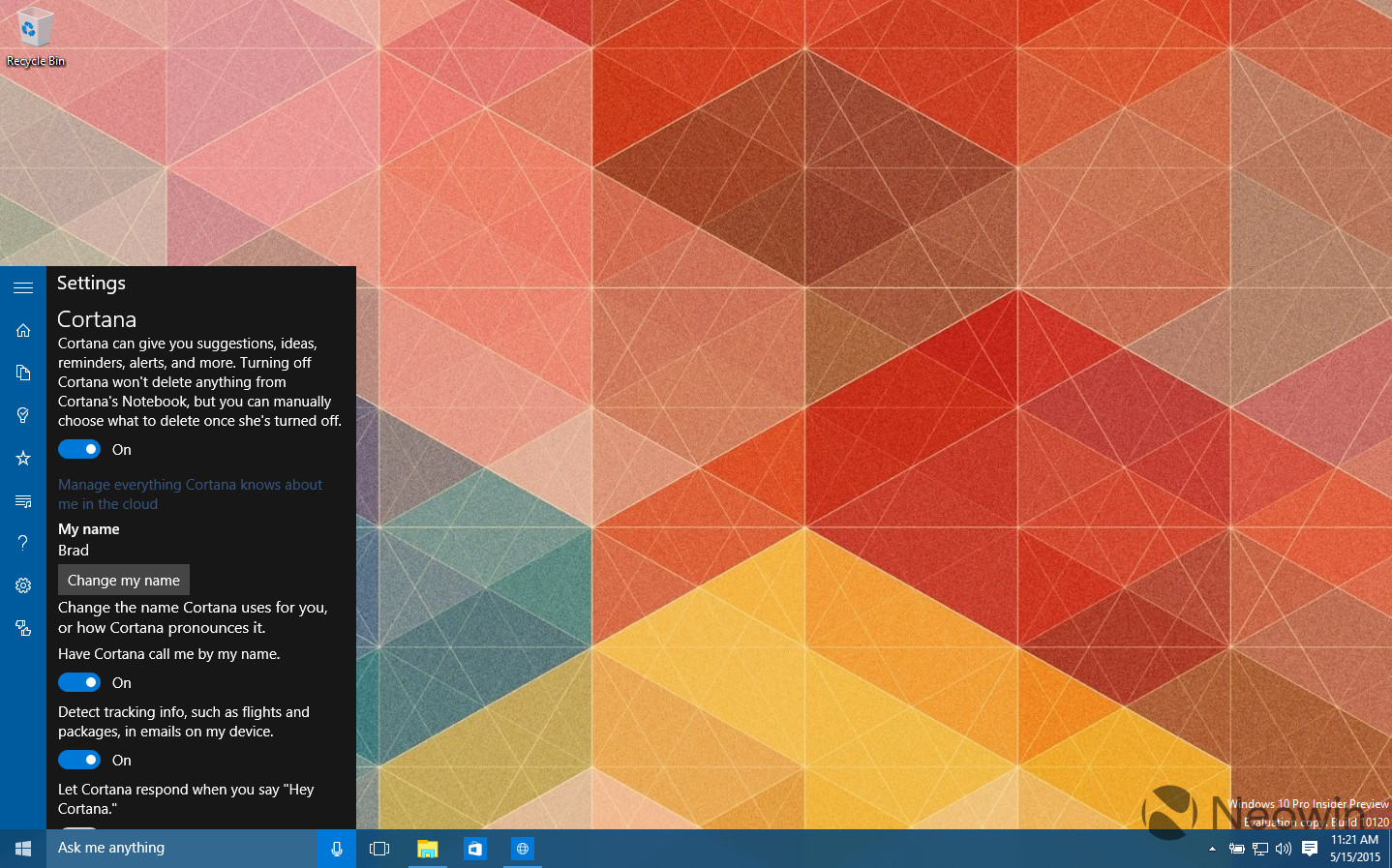Click the Cortana microphone icon
The image size is (1392, 868).
point(337,849)
